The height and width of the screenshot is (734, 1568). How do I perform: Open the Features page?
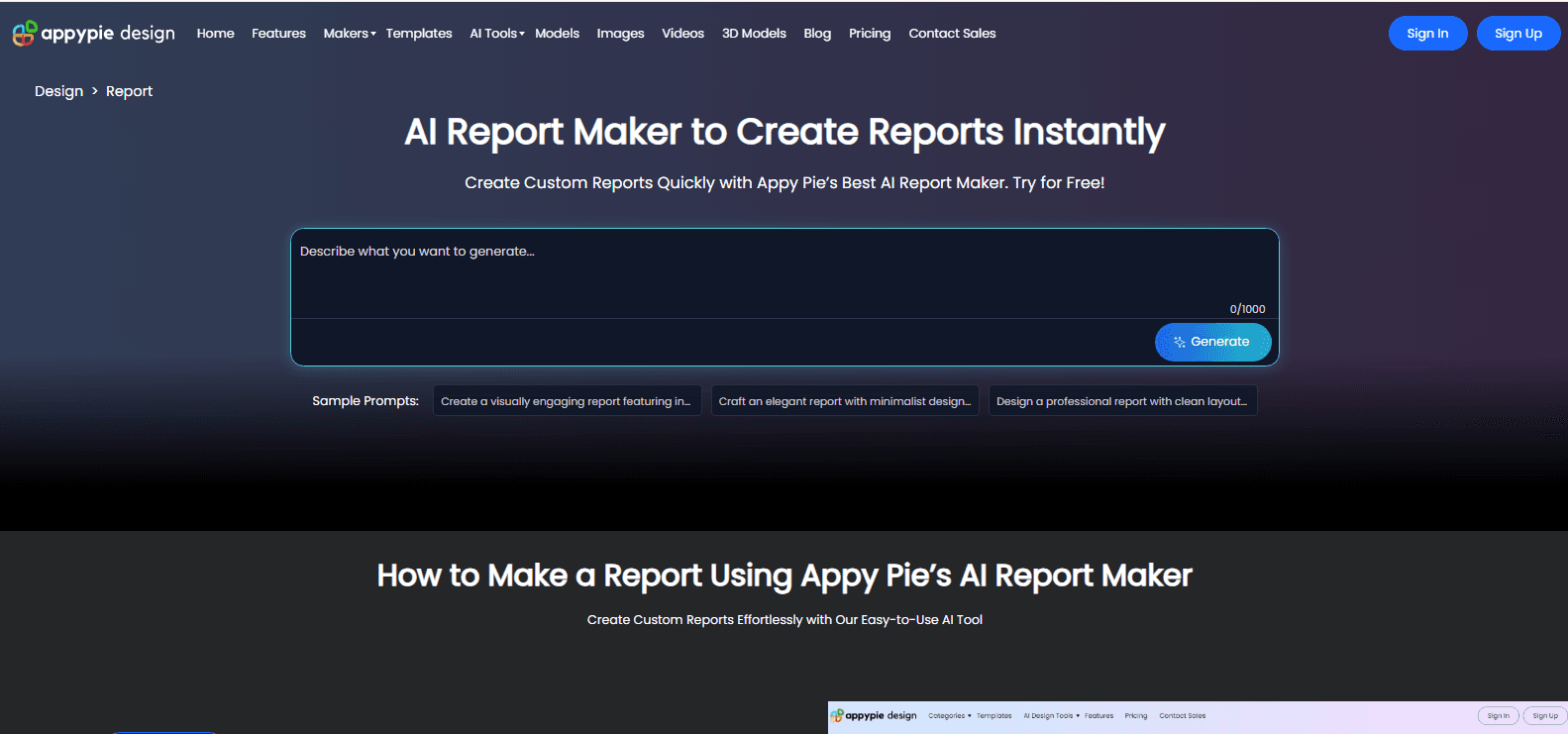coord(278,34)
